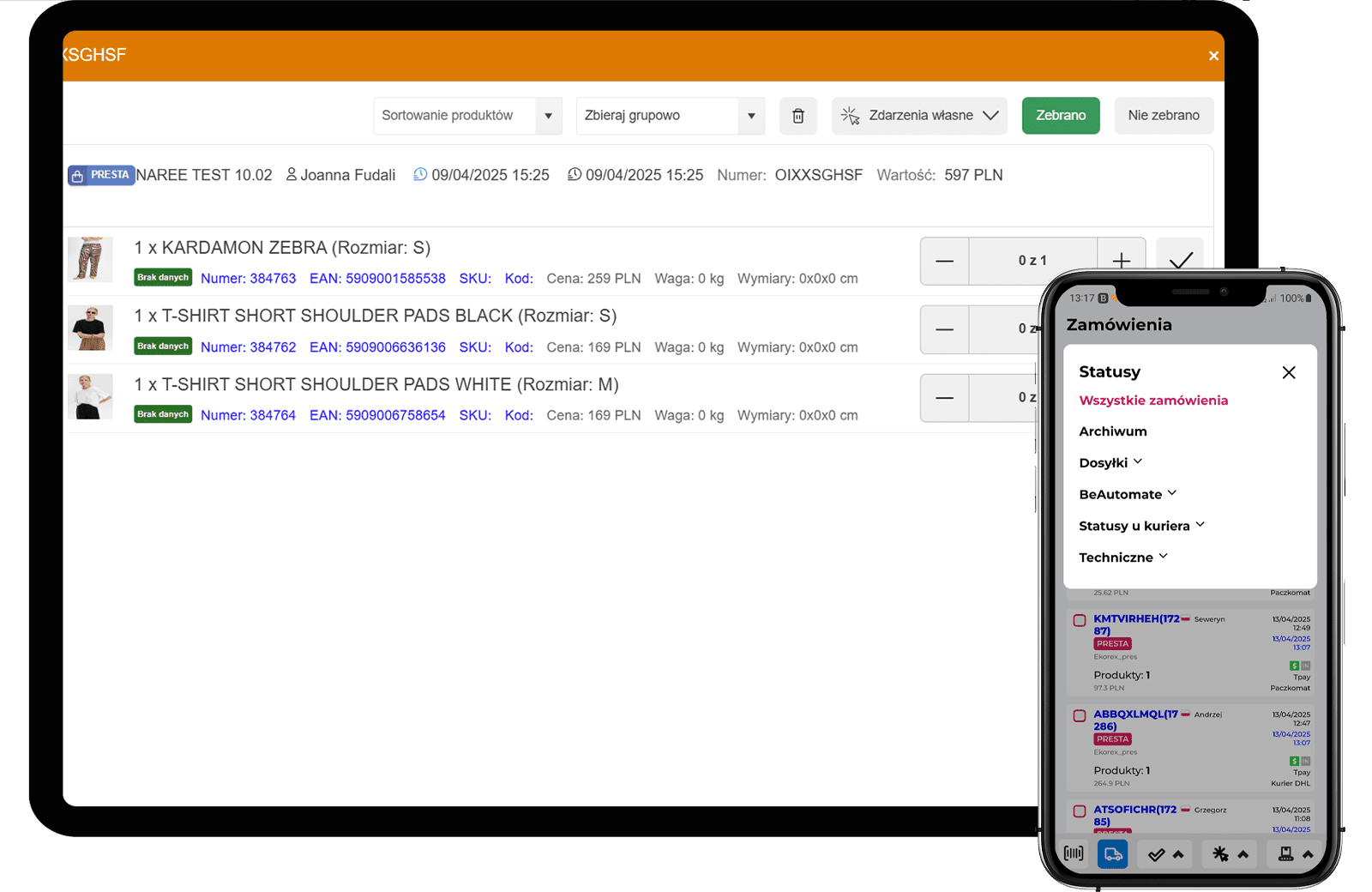This screenshot has height=892, width=1372.
Task: Tick the ATSOFICHR order checkbox
Action: pos(1080,811)
